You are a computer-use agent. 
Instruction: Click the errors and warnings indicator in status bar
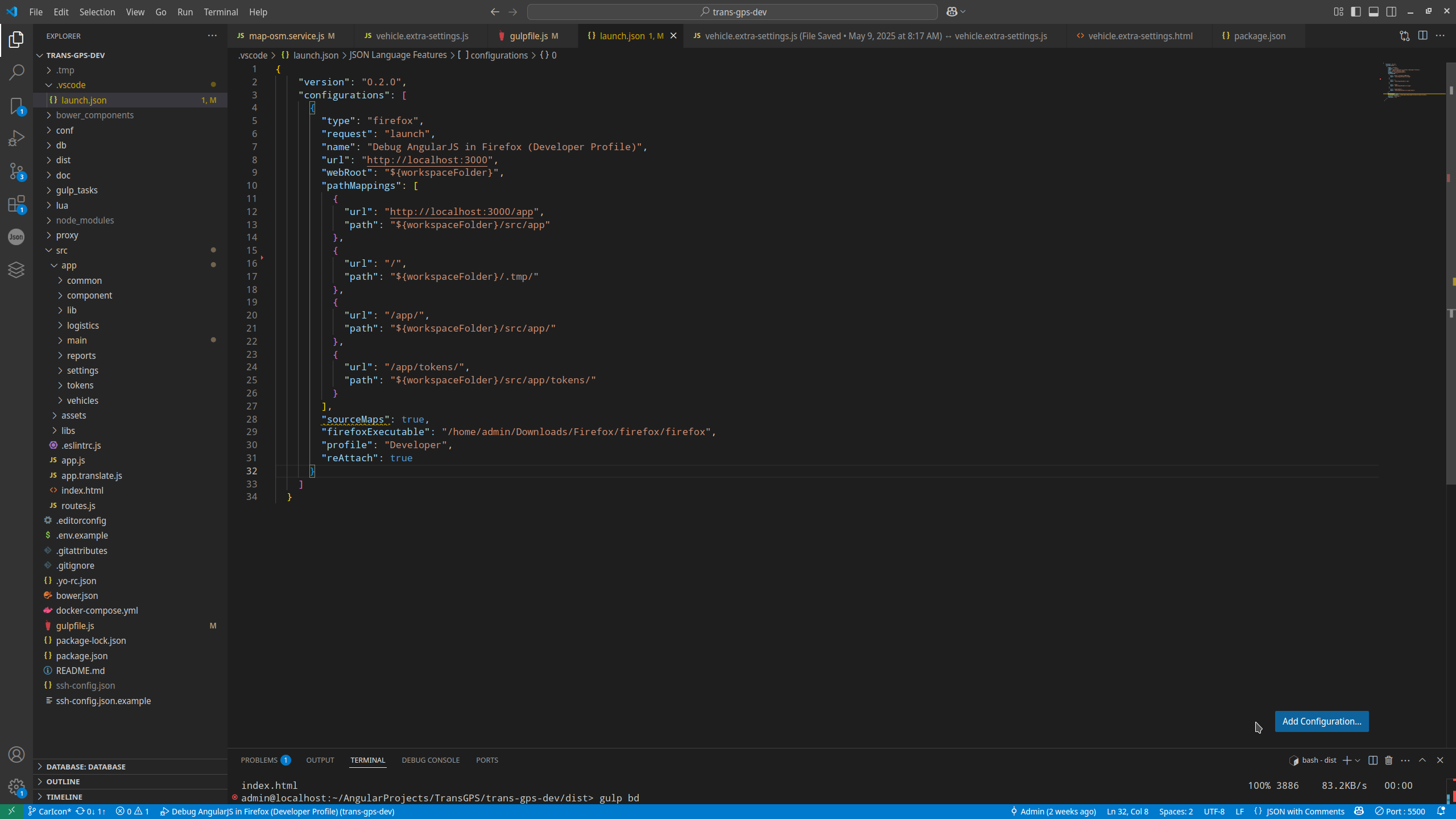coord(131,811)
